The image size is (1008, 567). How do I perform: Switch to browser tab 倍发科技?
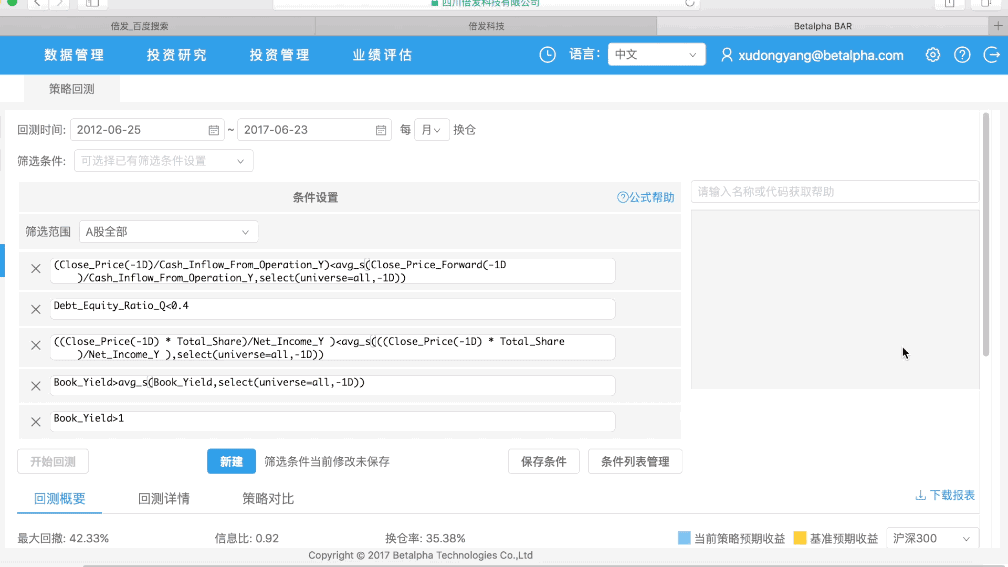[x=486, y=26]
